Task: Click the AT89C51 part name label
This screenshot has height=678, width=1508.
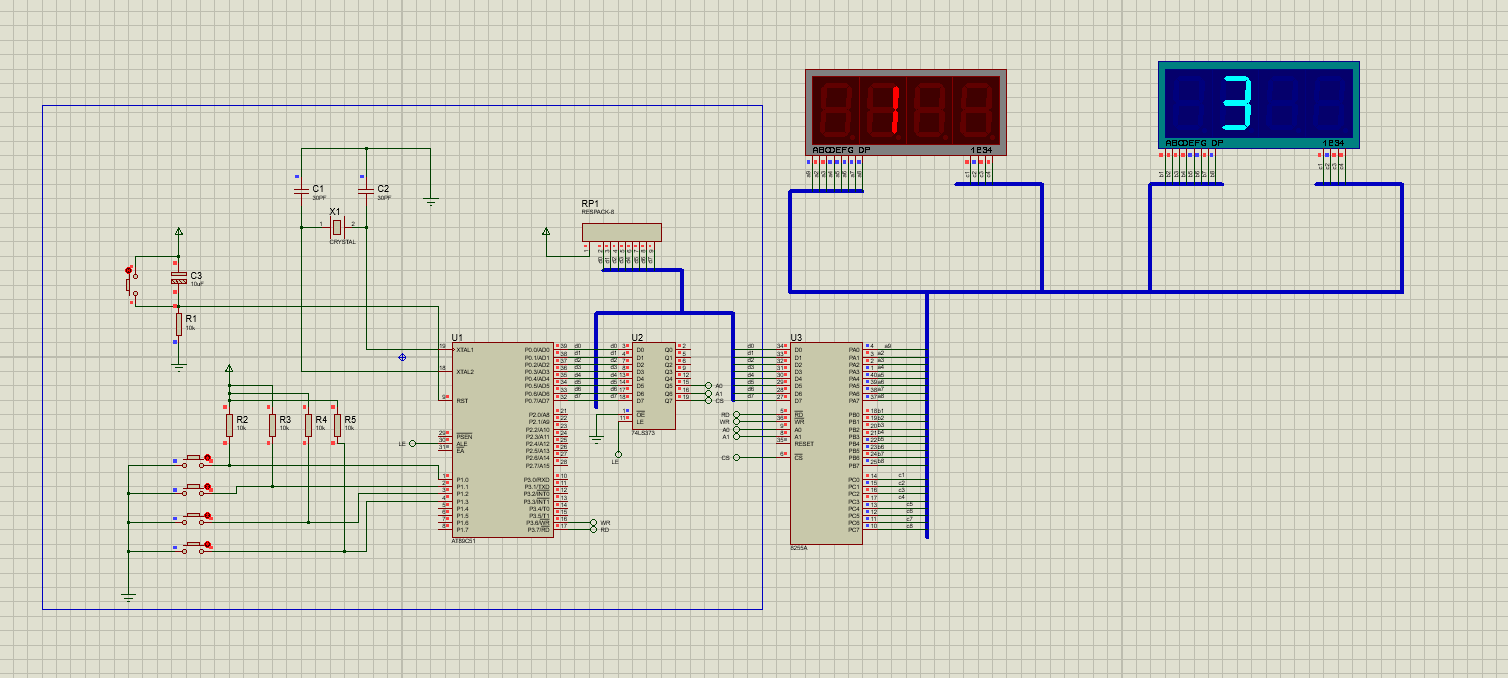Action: (463, 541)
